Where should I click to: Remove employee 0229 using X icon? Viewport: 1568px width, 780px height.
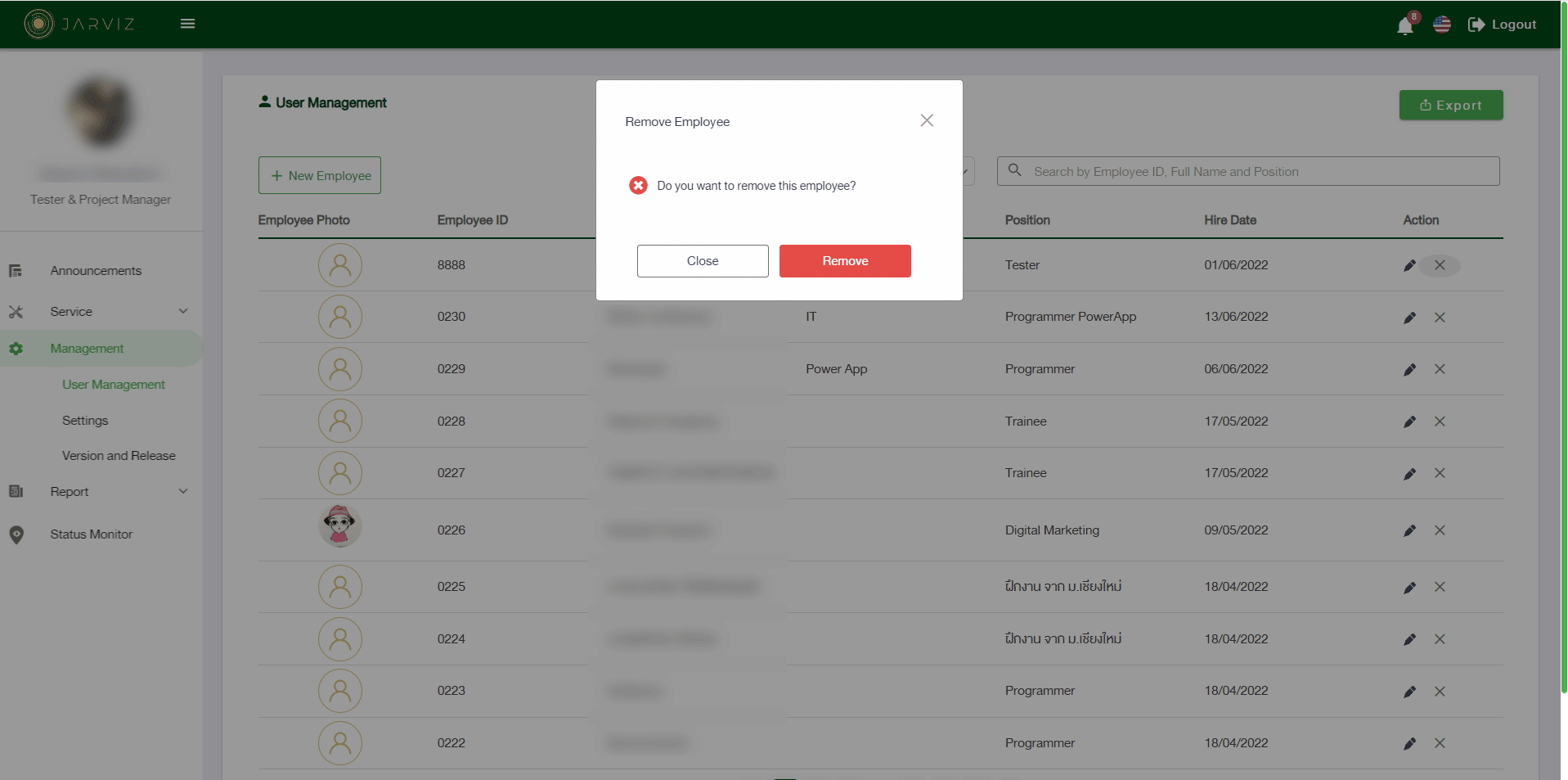click(1440, 369)
